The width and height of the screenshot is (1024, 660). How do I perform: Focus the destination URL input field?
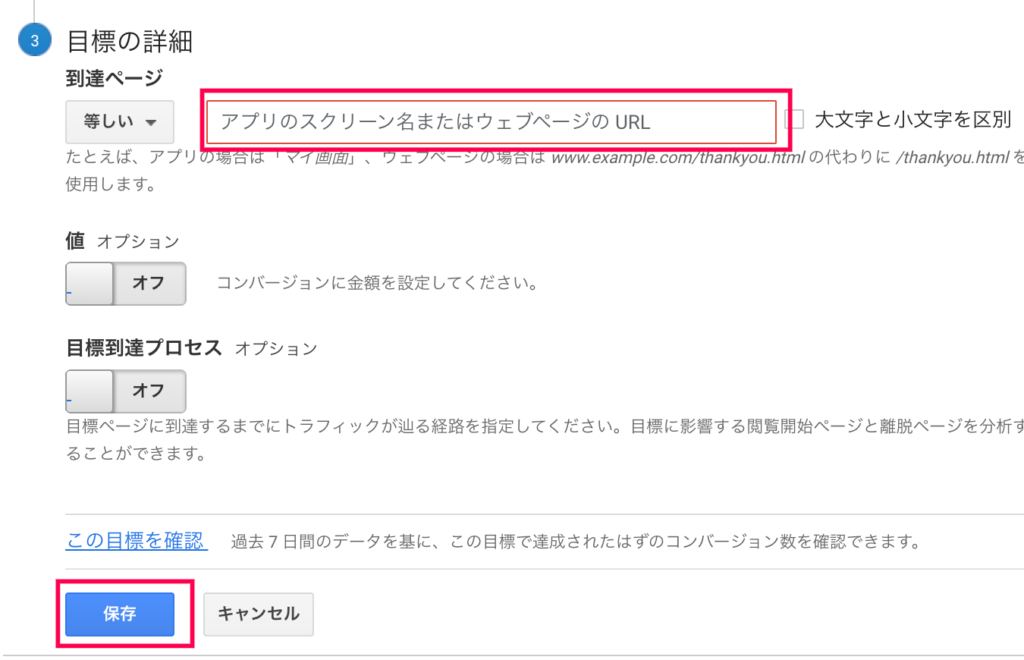point(491,121)
